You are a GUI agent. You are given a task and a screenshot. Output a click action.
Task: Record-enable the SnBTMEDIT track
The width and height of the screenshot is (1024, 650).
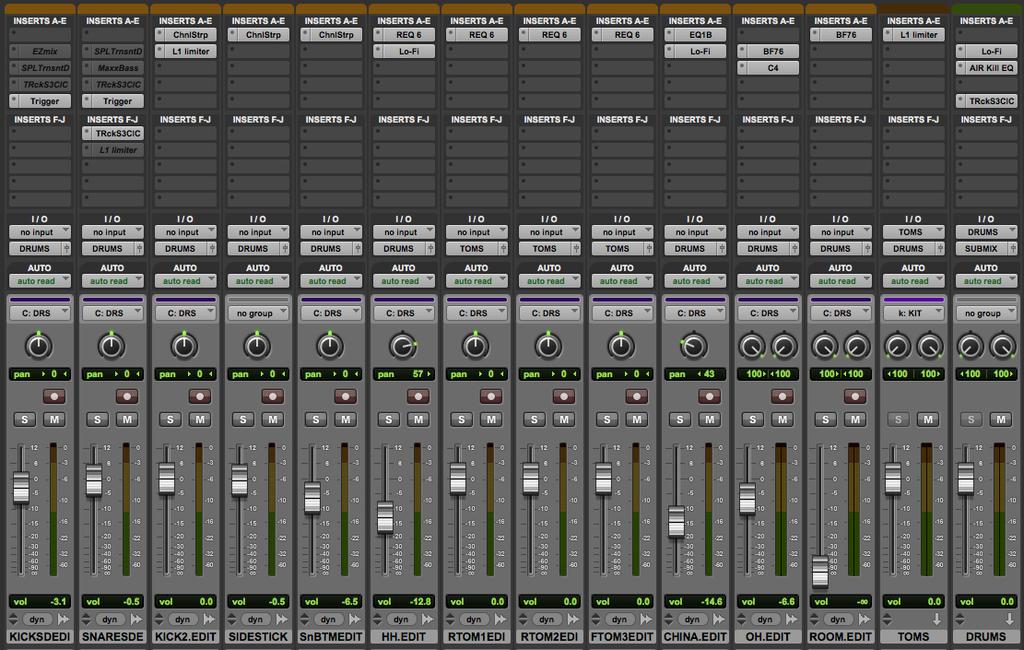point(345,397)
